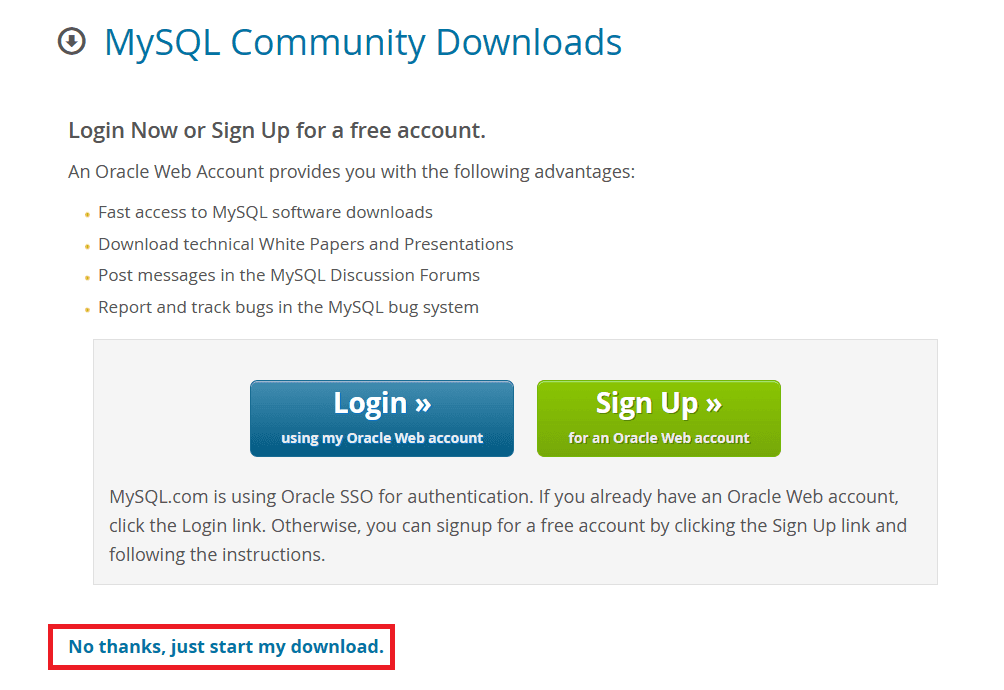The width and height of the screenshot is (1004, 690).
Task: Click the orange bullet beside "Download technical"
Action: coord(88,246)
